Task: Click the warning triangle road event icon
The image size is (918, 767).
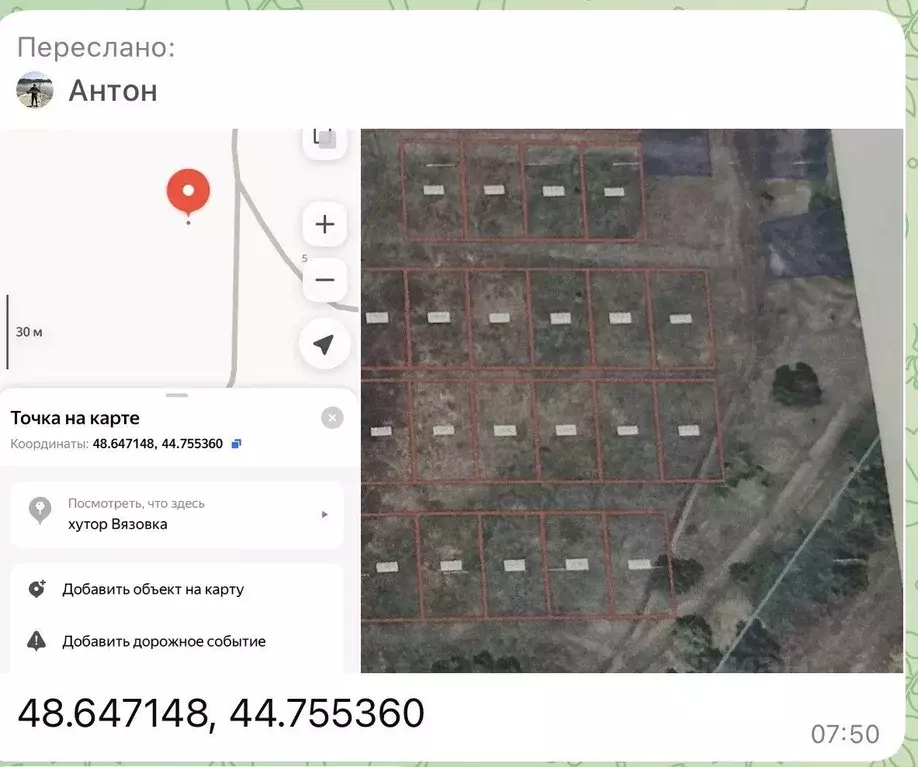Action: pos(37,641)
